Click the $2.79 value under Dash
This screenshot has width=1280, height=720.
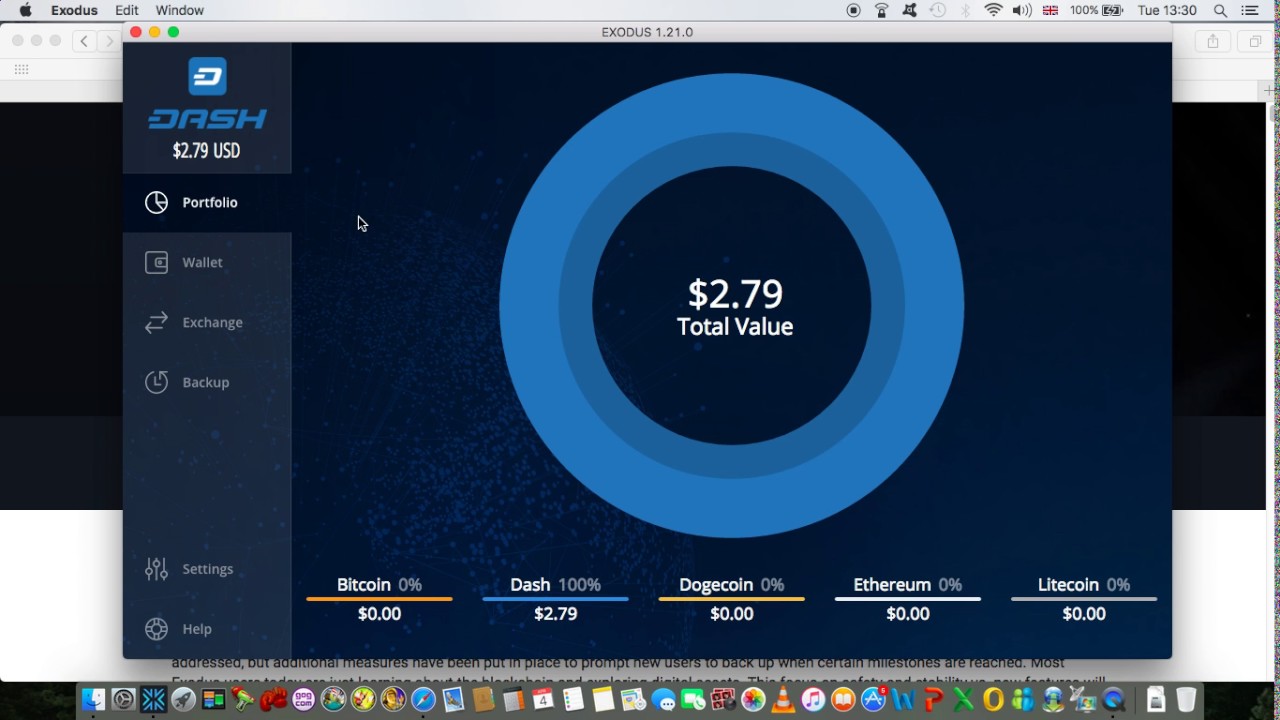[x=555, y=614]
